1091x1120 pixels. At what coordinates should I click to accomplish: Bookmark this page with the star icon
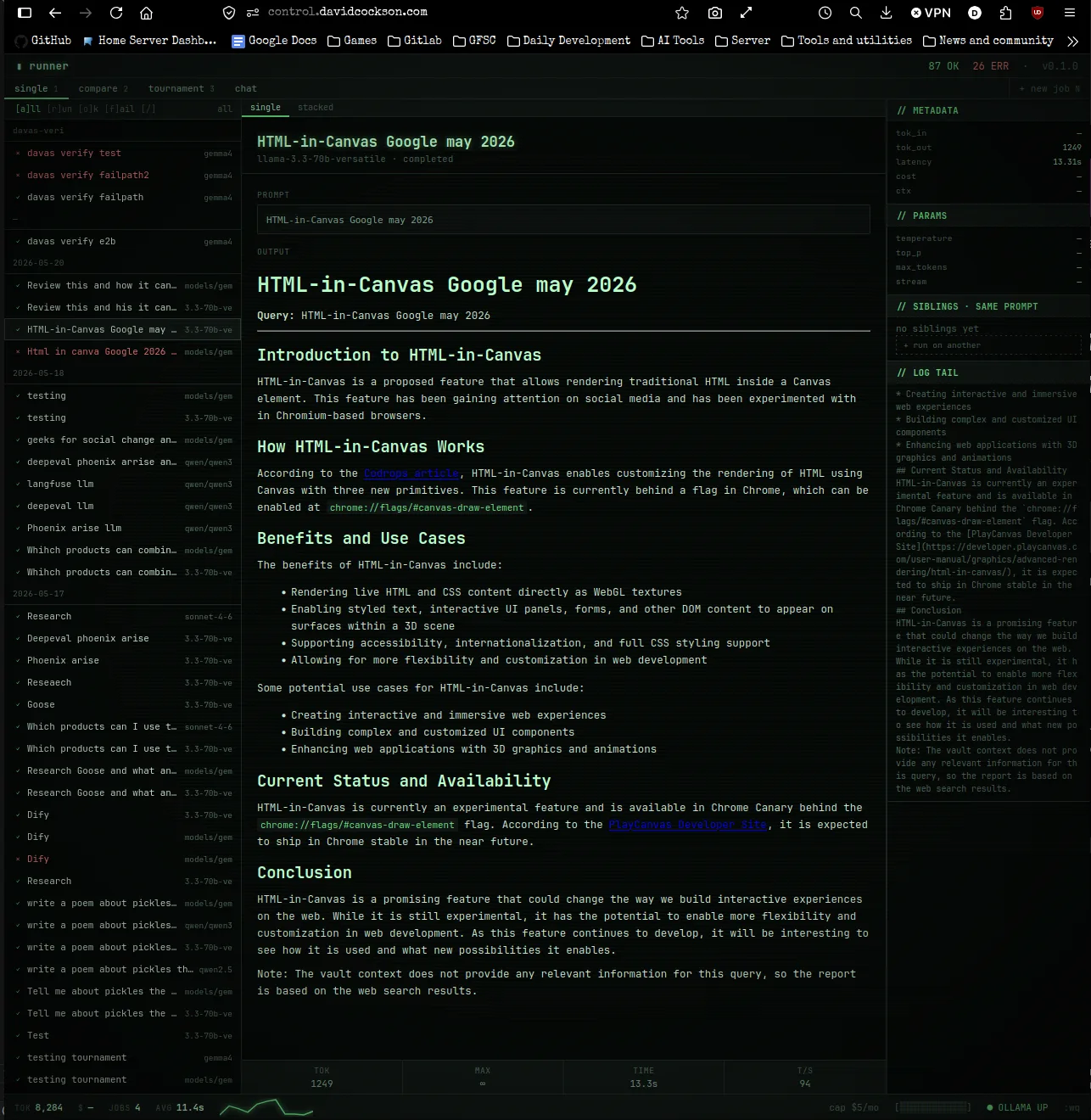(682, 13)
